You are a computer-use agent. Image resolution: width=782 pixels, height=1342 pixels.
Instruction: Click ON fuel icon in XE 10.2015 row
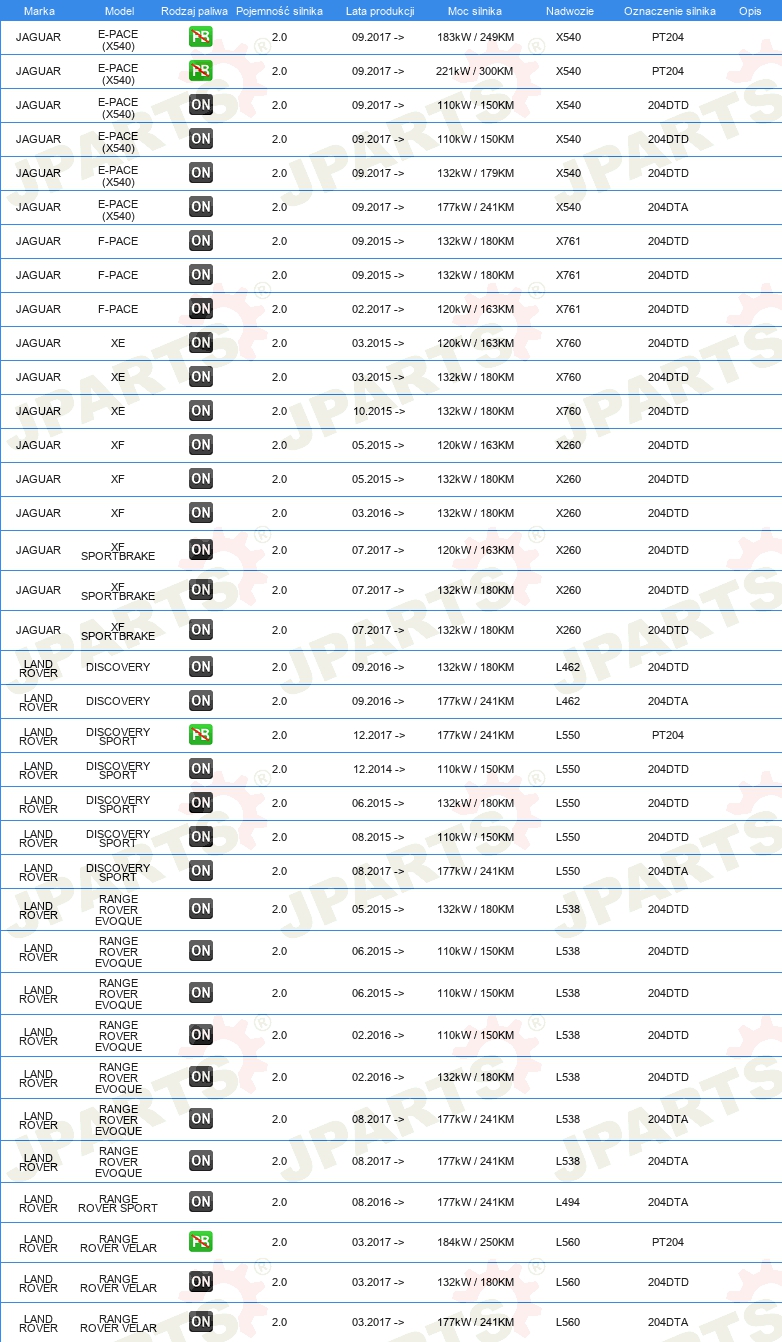201,411
